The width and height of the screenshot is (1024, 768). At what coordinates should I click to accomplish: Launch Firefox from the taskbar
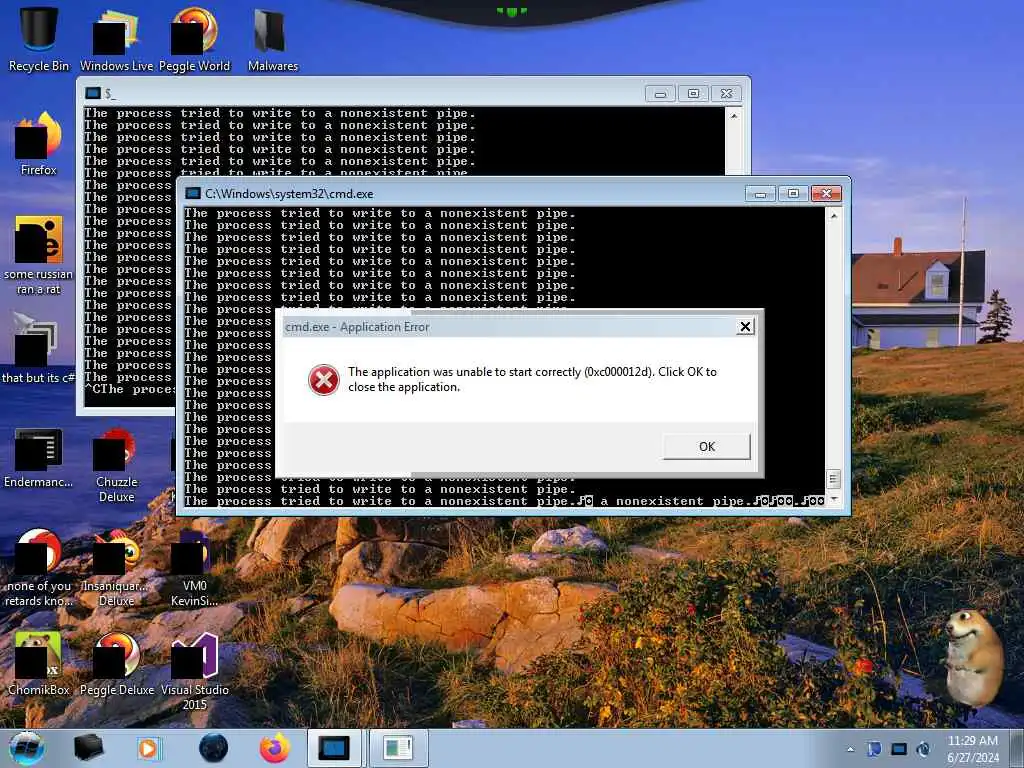[274, 748]
